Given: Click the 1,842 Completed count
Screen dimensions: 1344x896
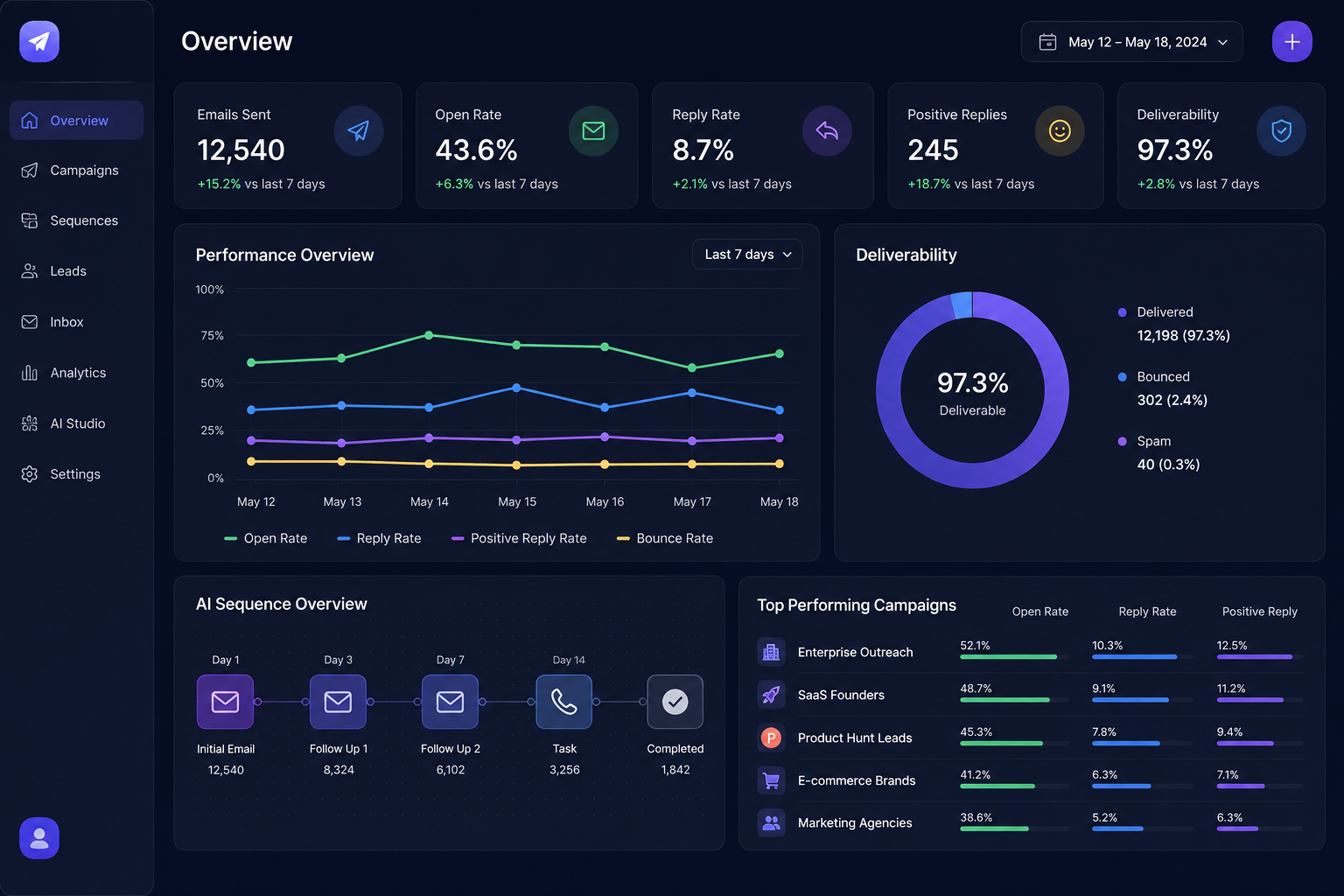Looking at the screenshot, I should 675,770.
